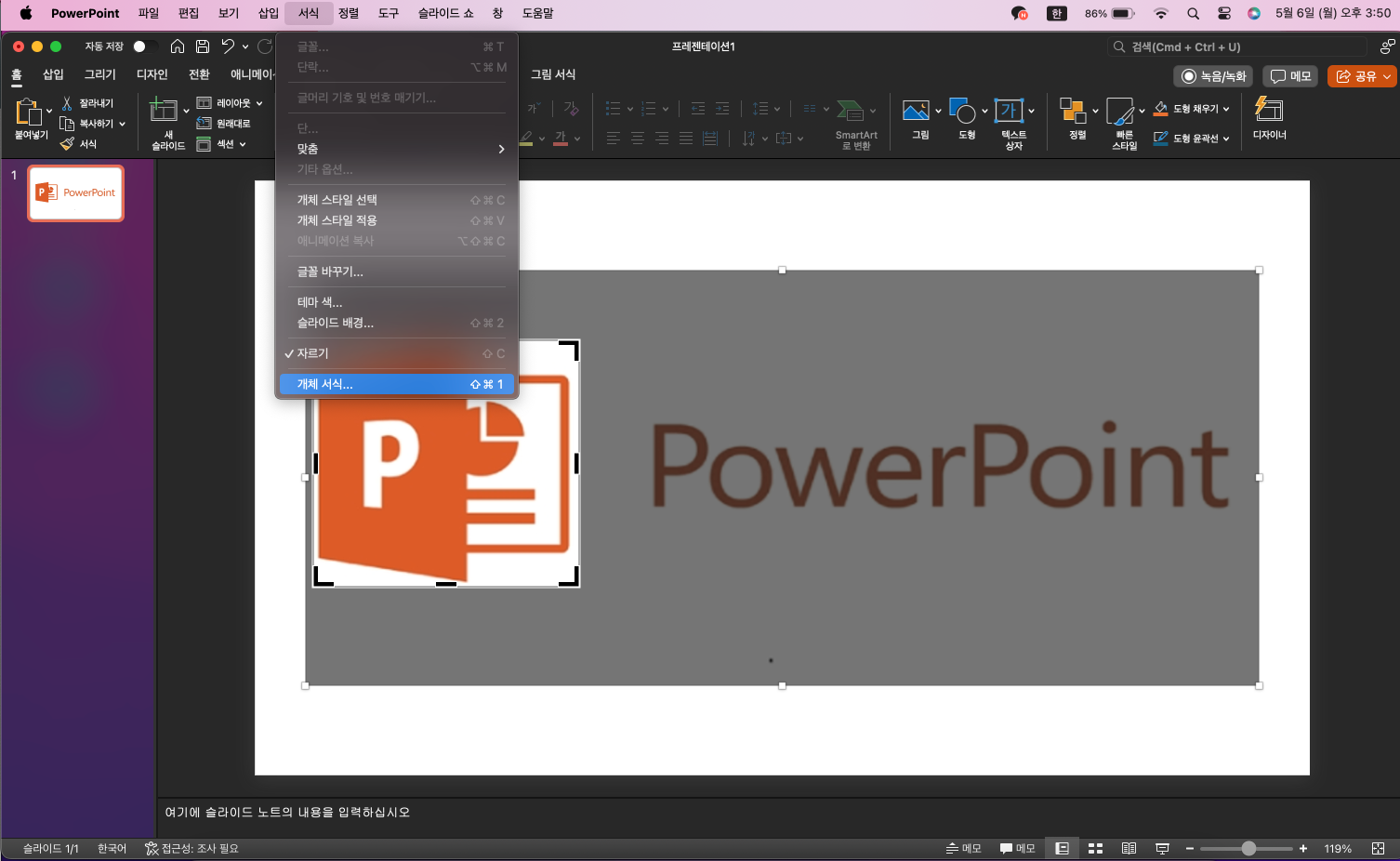
Task: Click the 한국어 language status item
Action: 112,848
